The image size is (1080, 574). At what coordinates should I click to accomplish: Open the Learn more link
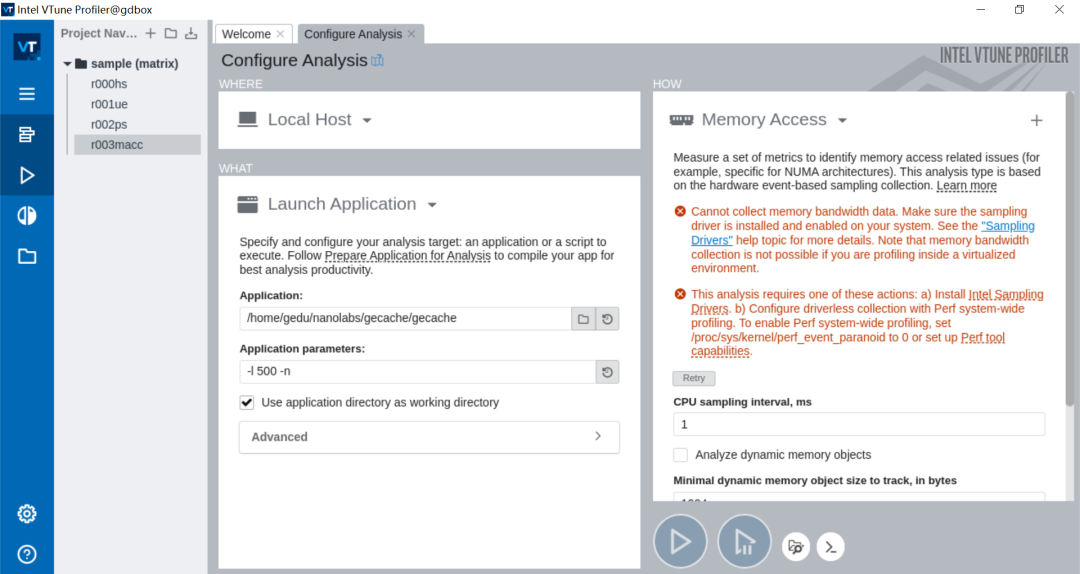(x=966, y=185)
